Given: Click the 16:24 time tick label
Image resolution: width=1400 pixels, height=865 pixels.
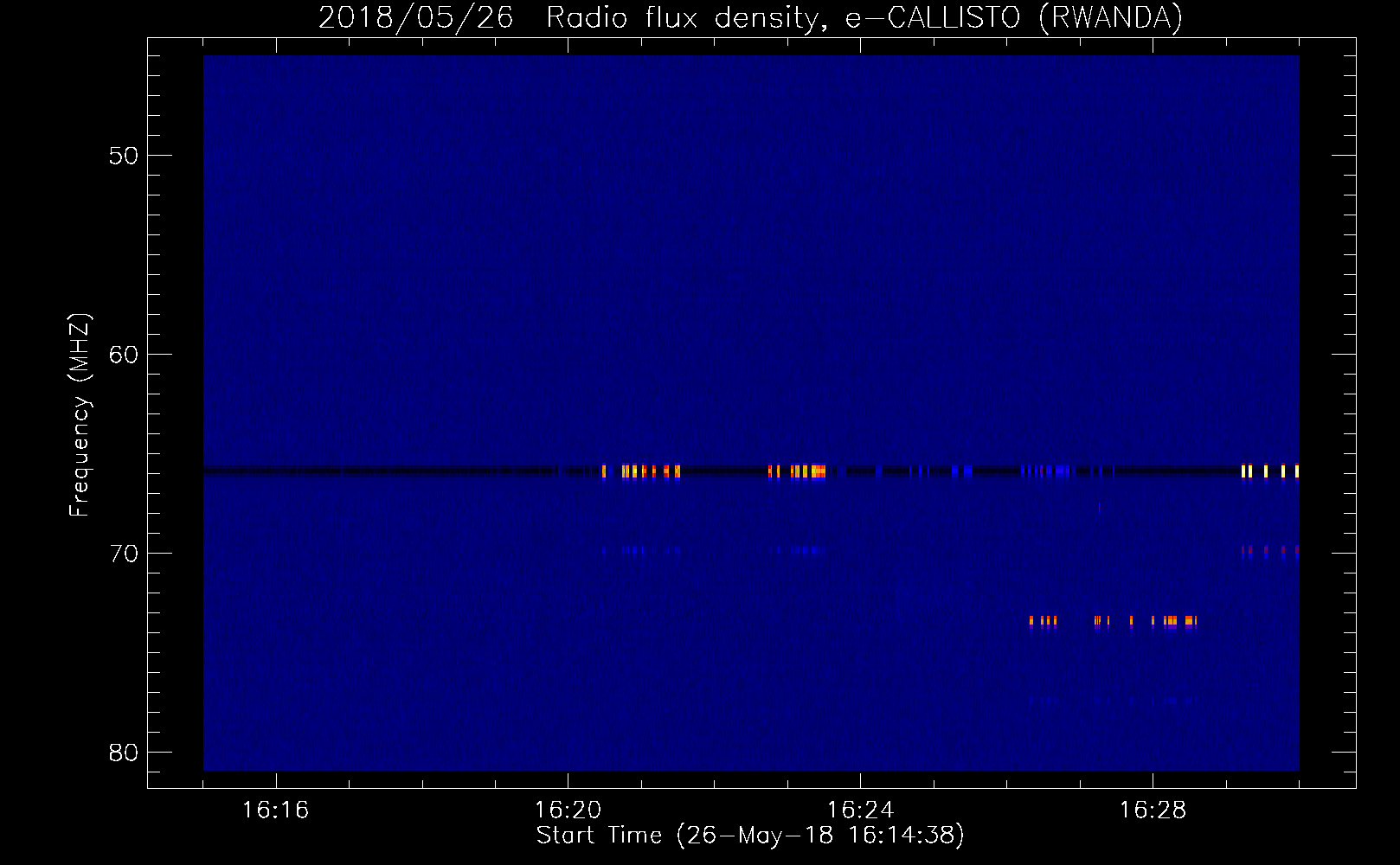Looking at the screenshot, I should [861, 811].
